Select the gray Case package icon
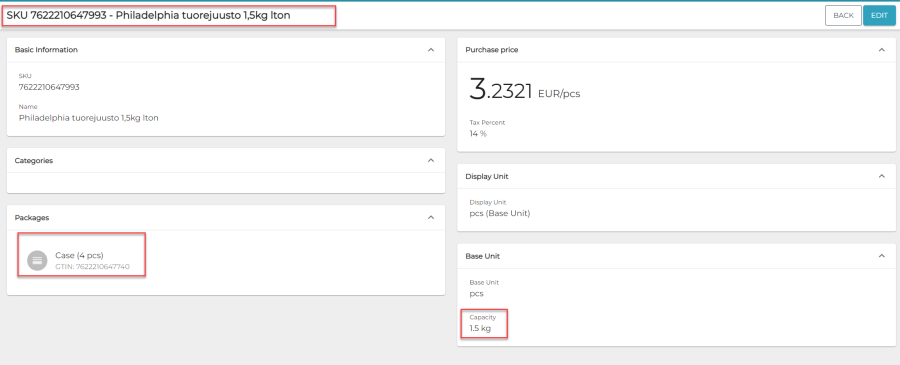 (37, 261)
